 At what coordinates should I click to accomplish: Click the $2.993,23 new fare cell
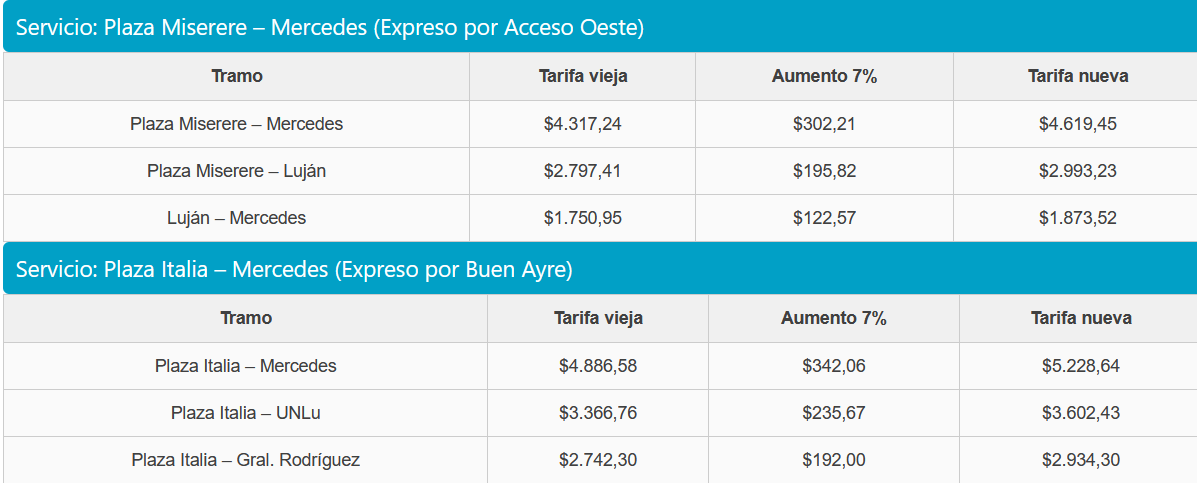(1078, 171)
